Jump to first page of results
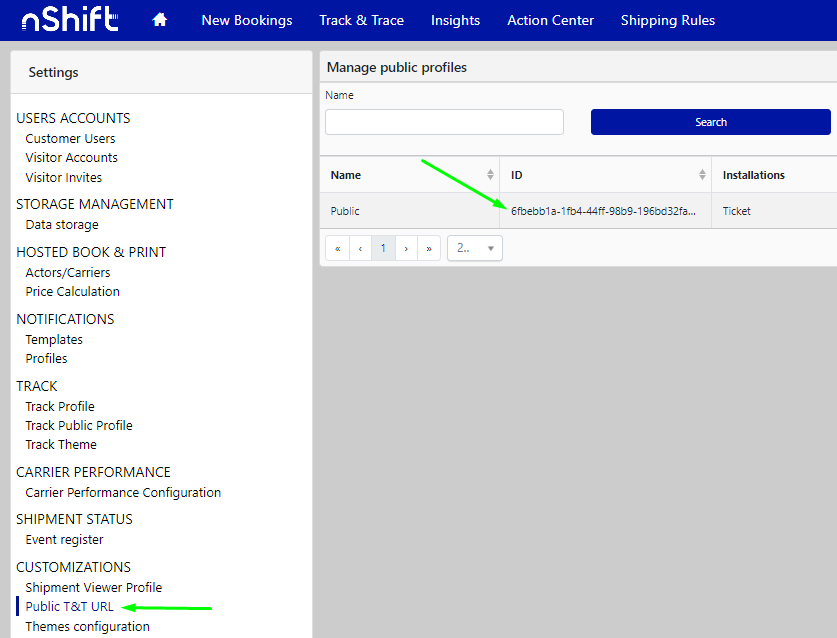The height and width of the screenshot is (638, 837). click(x=337, y=248)
